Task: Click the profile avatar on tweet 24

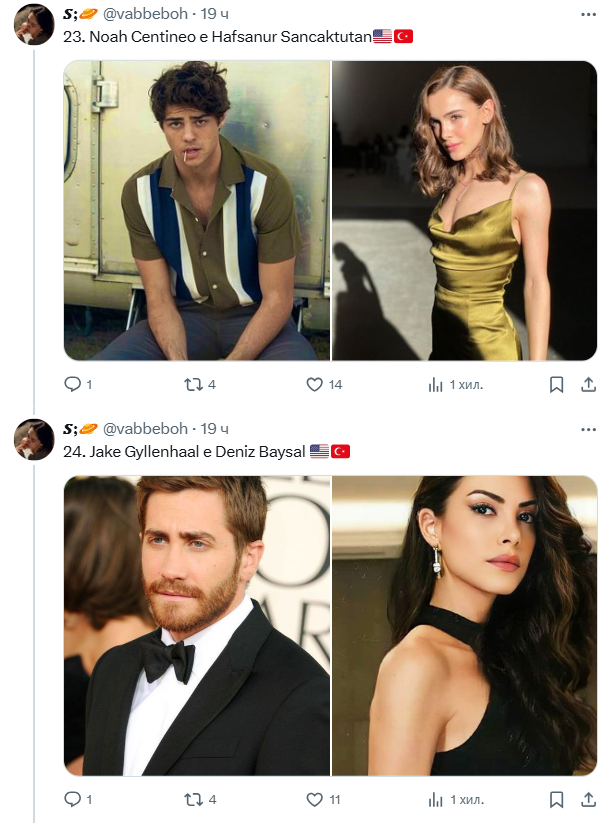Action: 33,439
